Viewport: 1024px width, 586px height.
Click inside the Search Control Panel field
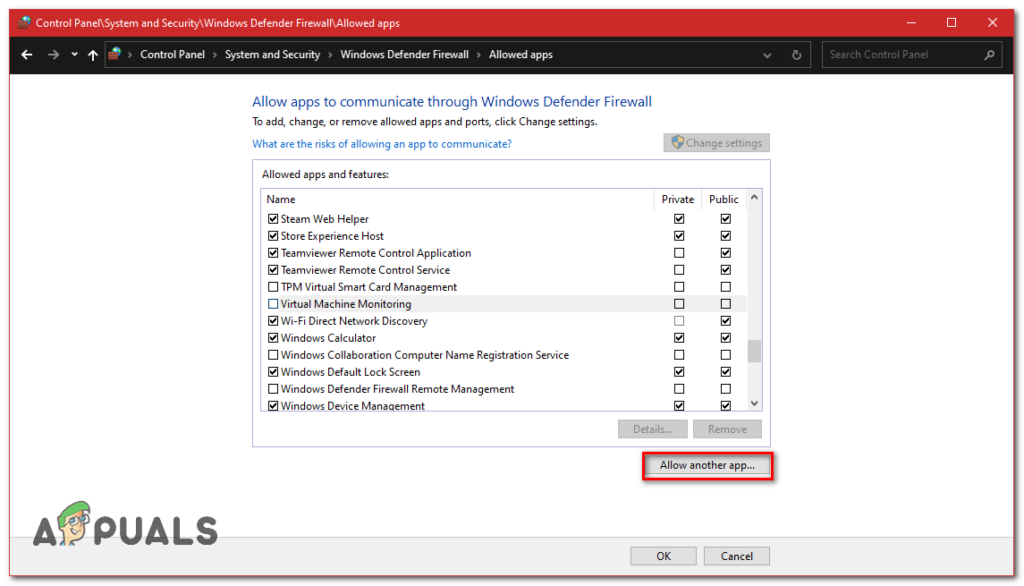pos(900,54)
